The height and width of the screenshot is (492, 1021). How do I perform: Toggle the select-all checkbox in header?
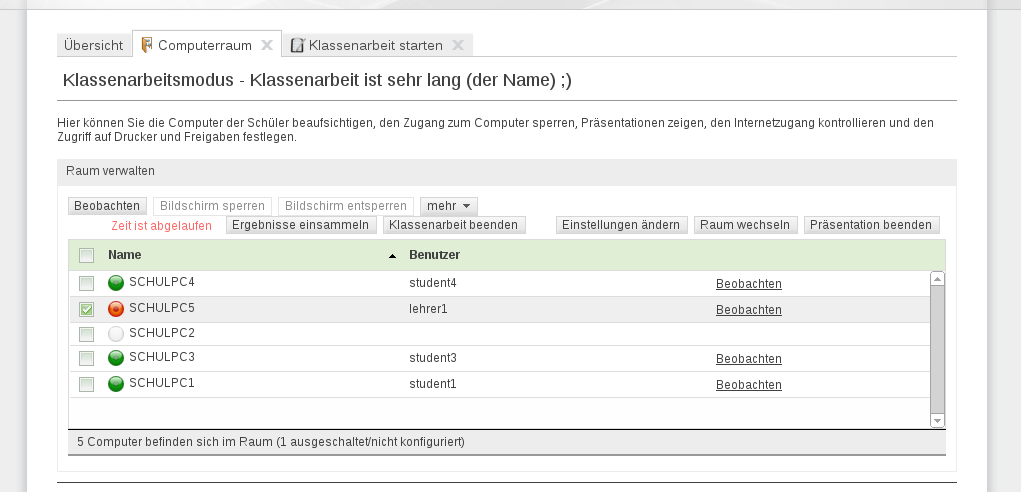pyautogui.click(x=87, y=255)
